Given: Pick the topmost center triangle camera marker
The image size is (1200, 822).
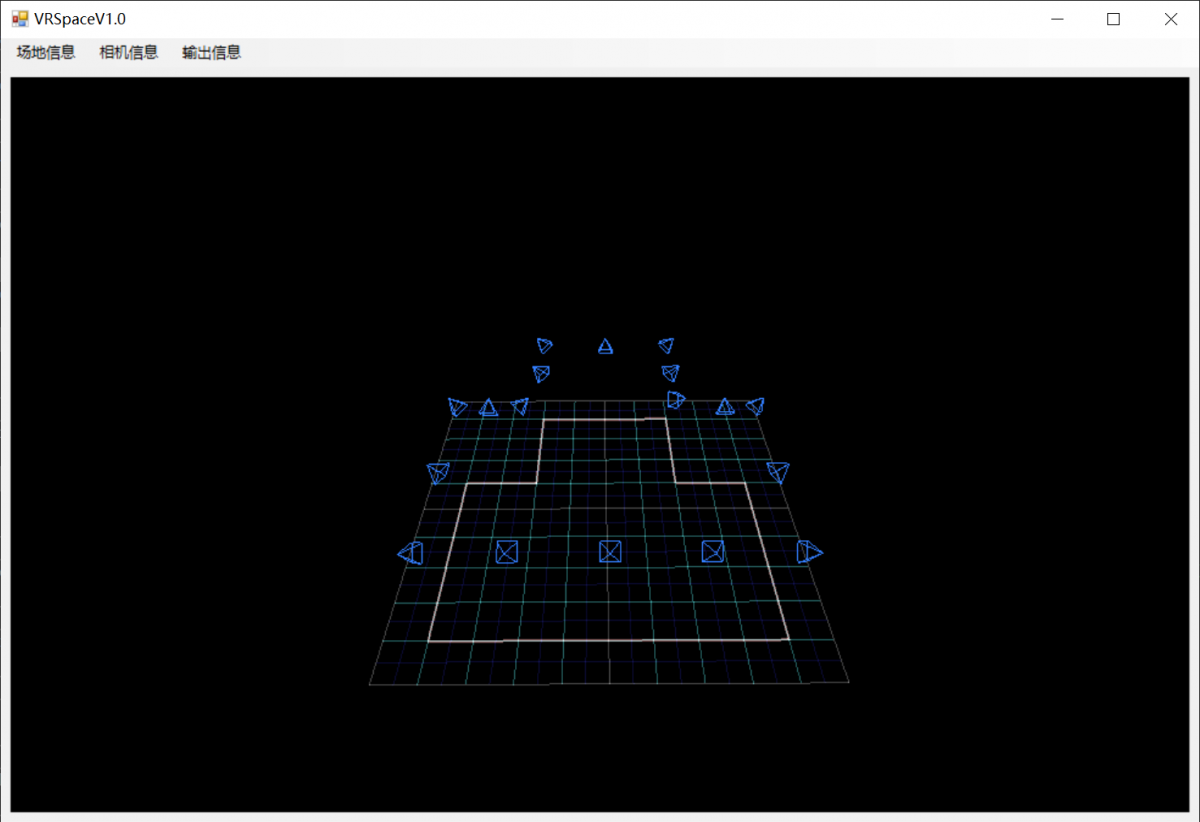Looking at the screenshot, I should click(605, 346).
